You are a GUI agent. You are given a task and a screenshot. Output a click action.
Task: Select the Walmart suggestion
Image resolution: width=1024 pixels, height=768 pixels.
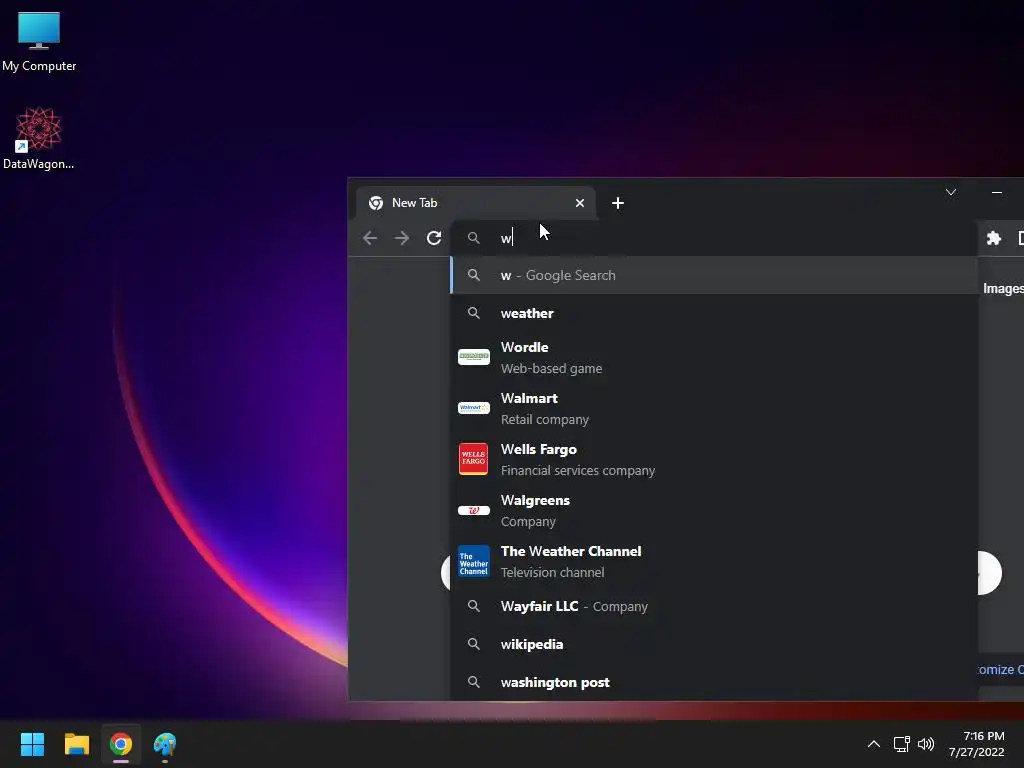tap(714, 408)
